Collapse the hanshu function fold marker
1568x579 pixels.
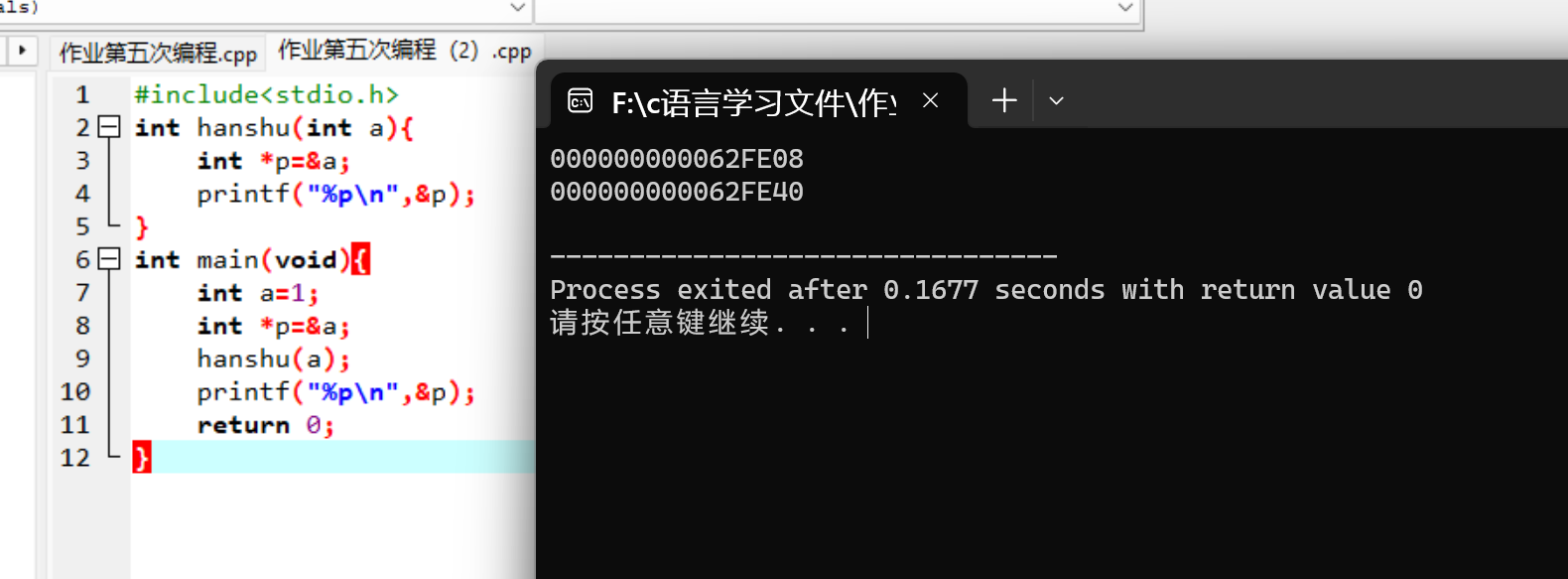tap(109, 127)
